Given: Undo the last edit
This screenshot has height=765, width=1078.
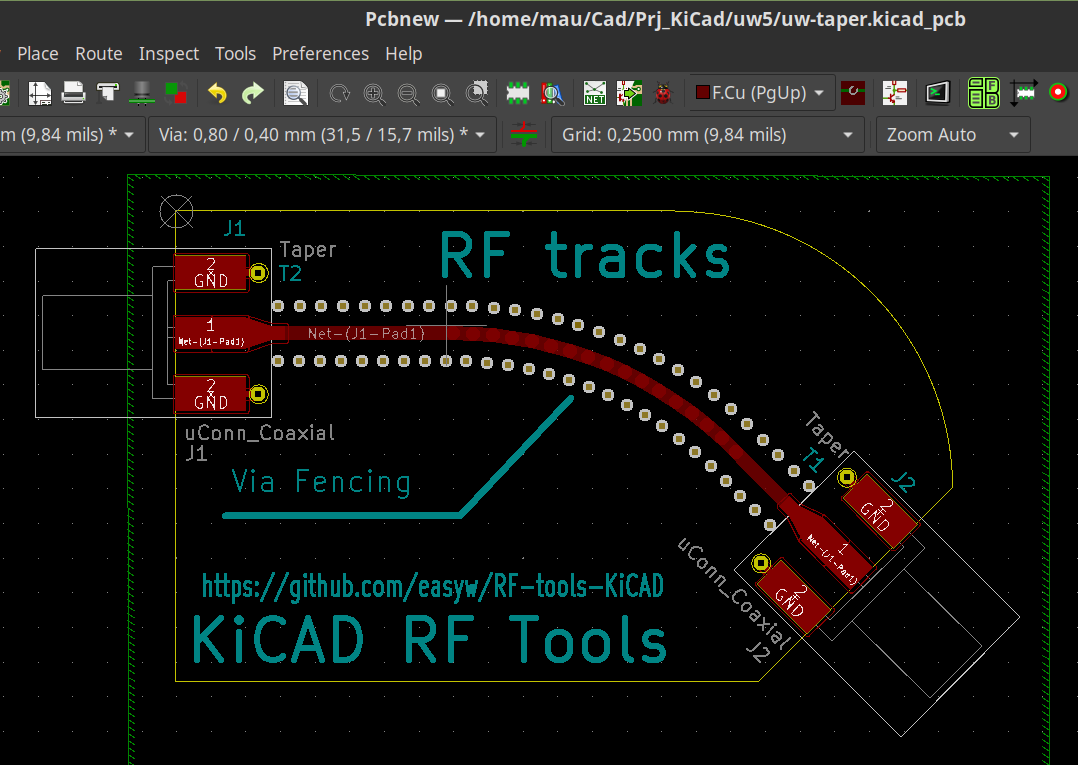Looking at the screenshot, I should click(x=217, y=94).
